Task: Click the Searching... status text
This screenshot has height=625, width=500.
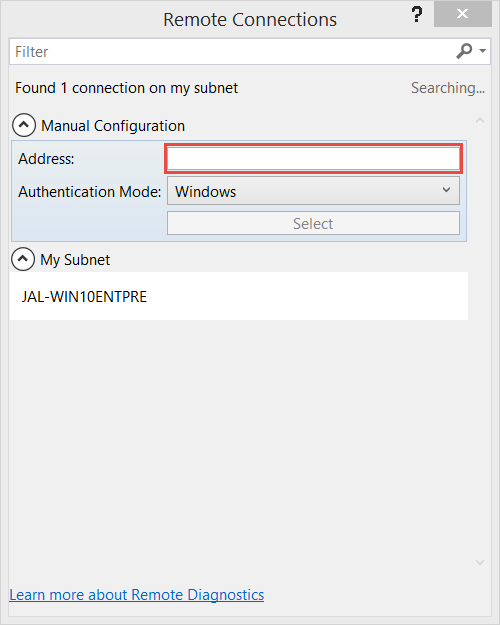Action: pyautogui.click(x=448, y=88)
